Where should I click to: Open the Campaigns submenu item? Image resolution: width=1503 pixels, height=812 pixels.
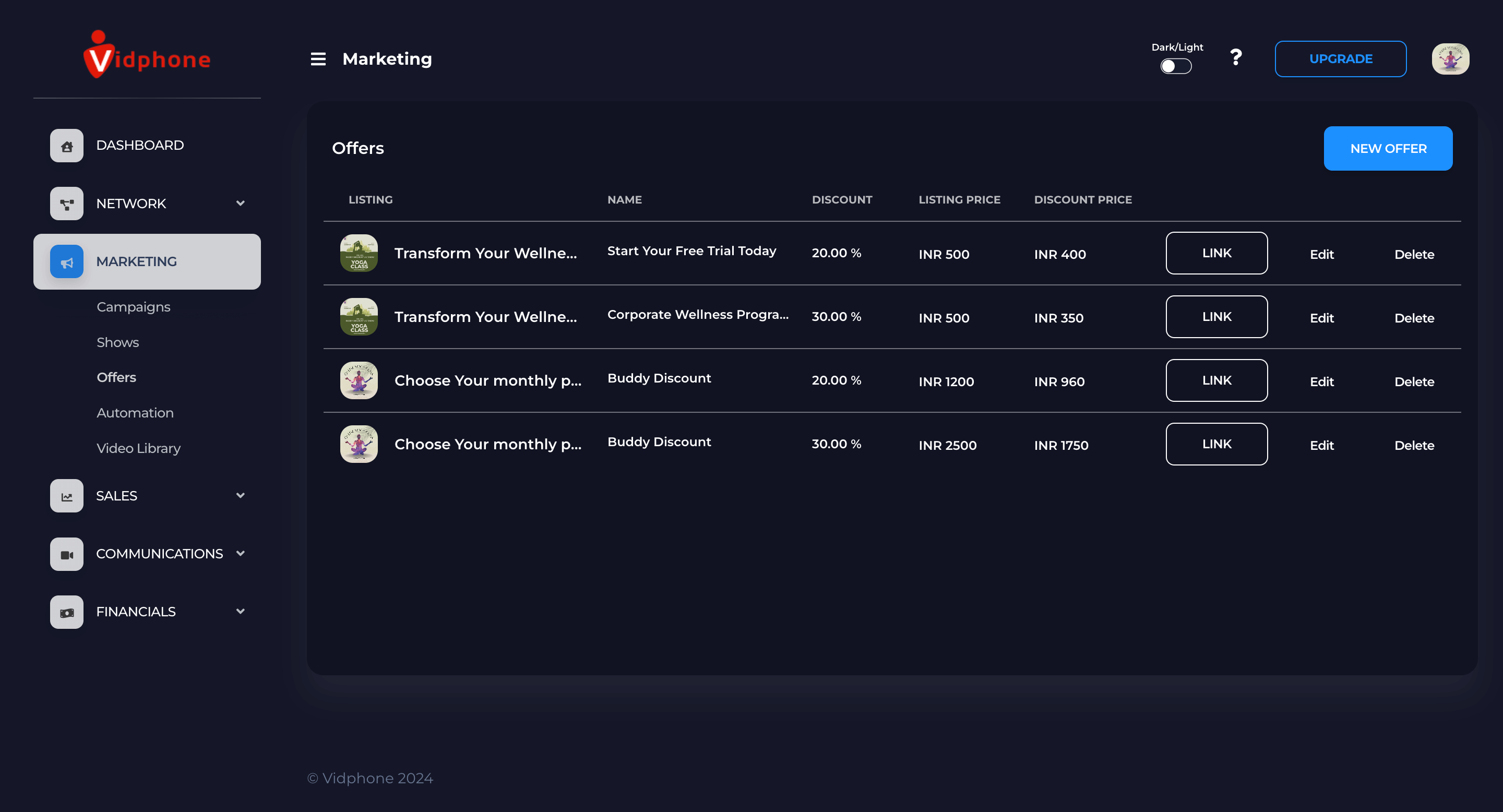[x=134, y=307]
